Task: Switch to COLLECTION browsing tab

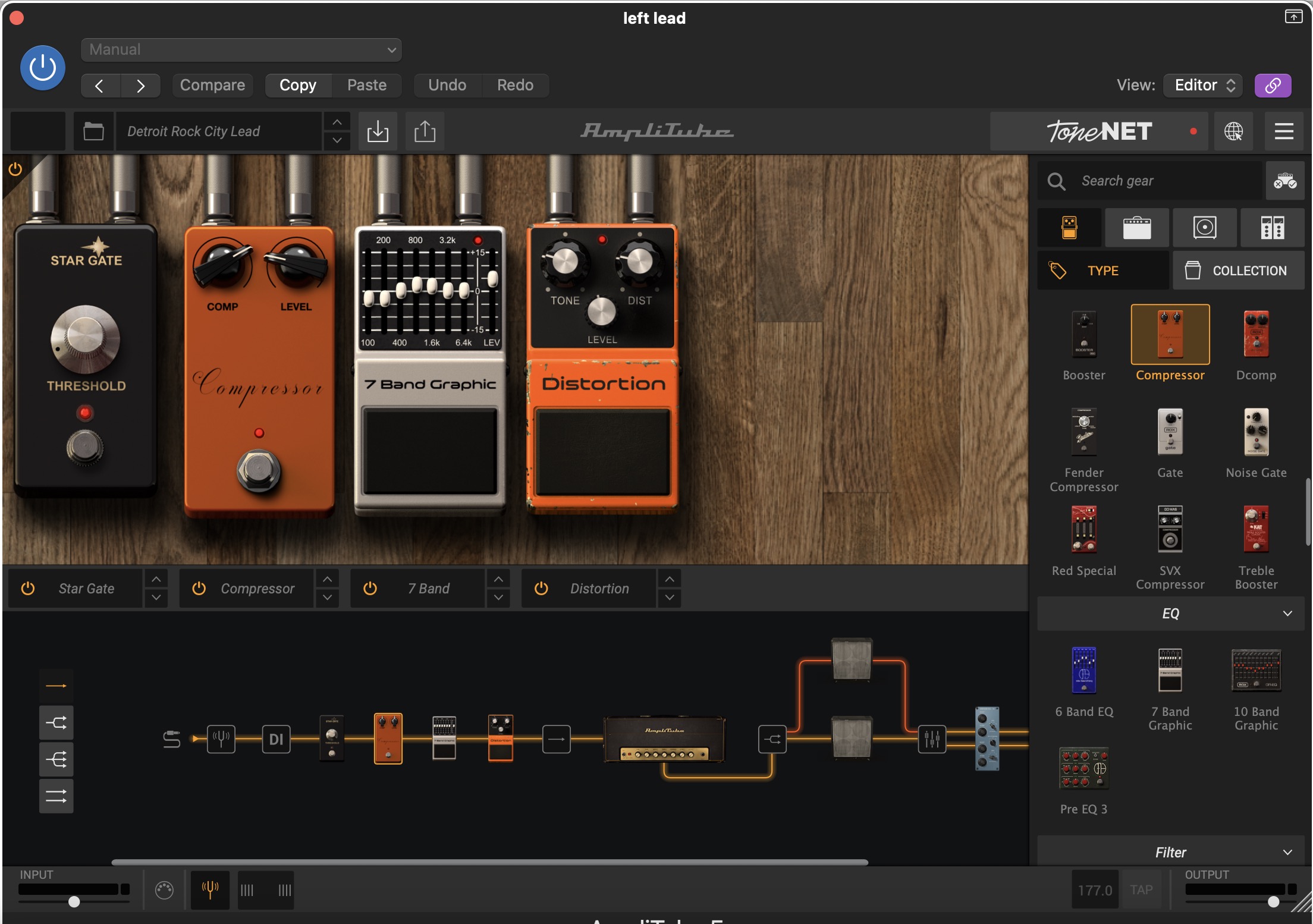Action: pos(1239,271)
